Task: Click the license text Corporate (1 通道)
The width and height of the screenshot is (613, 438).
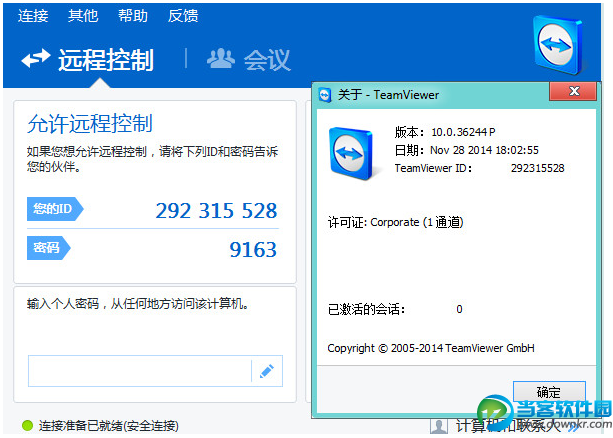Action: [x=417, y=222]
